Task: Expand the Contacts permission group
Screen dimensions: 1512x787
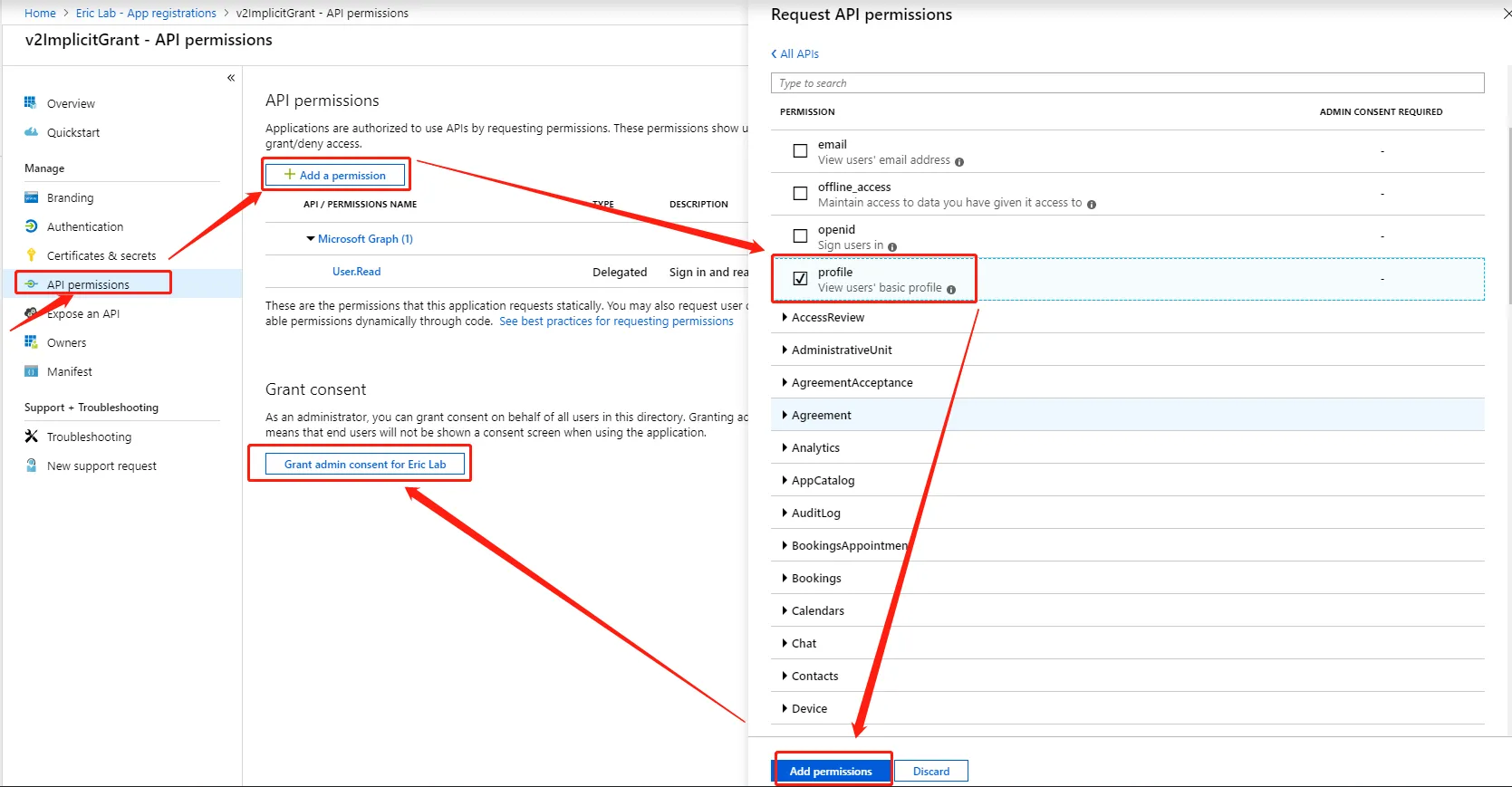Action: 785,676
